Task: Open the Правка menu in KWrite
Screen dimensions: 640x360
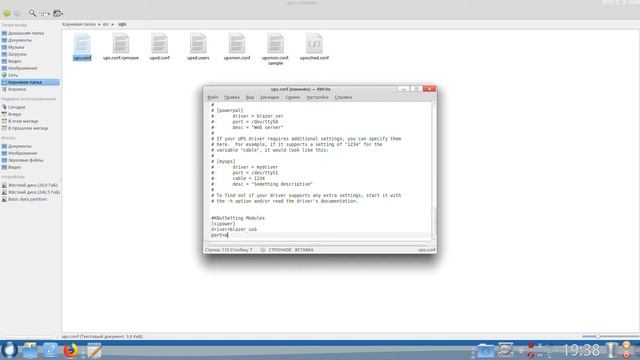Action: (x=232, y=97)
